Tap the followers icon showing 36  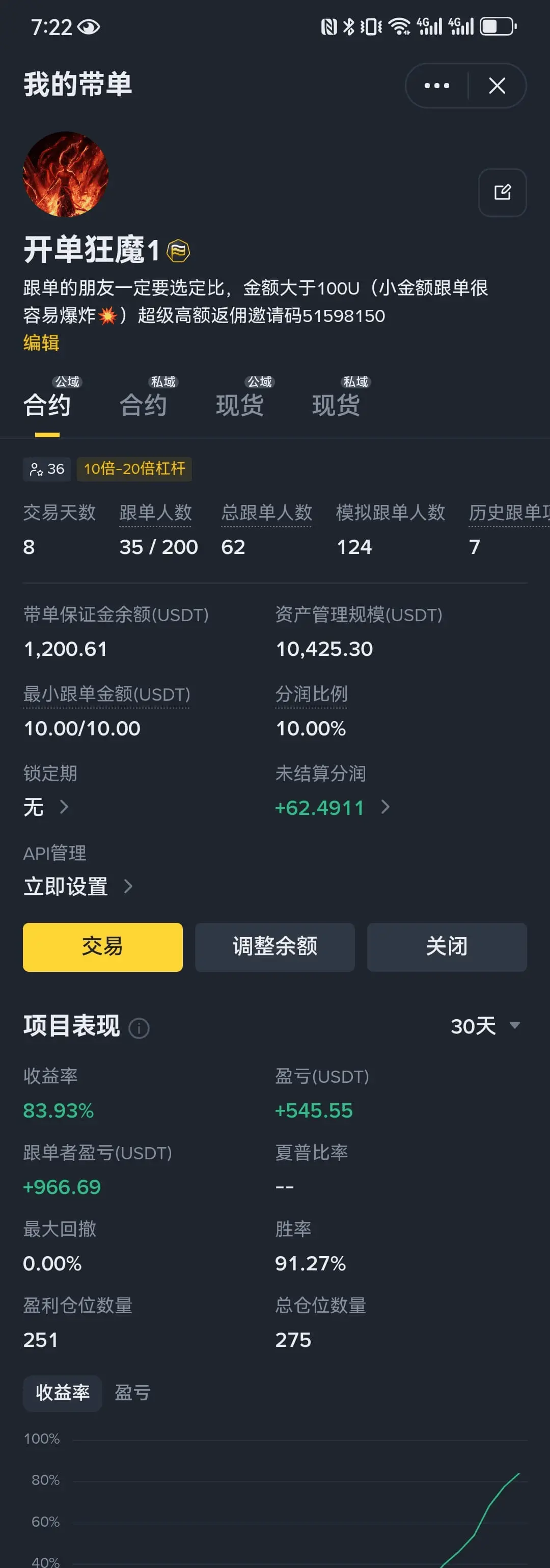(47, 469)
